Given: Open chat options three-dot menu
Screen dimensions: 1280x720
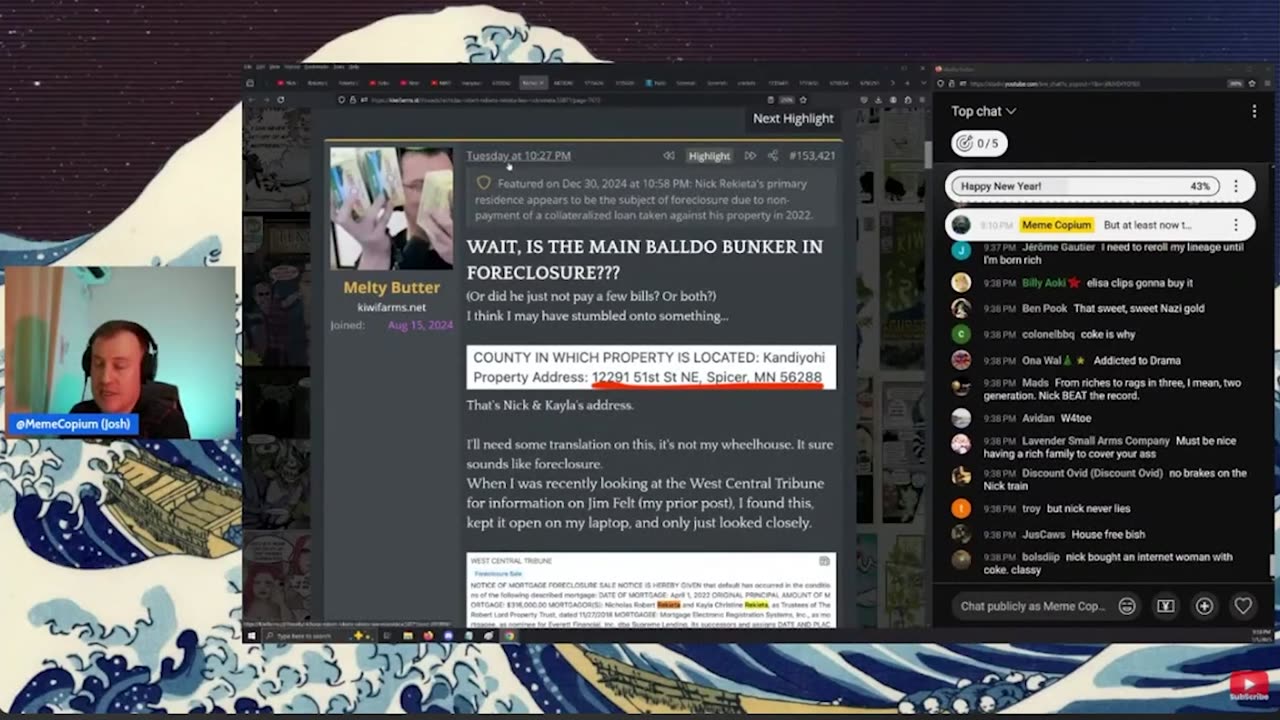Looking at the screenshot, I should click(x=1254, y=112).
